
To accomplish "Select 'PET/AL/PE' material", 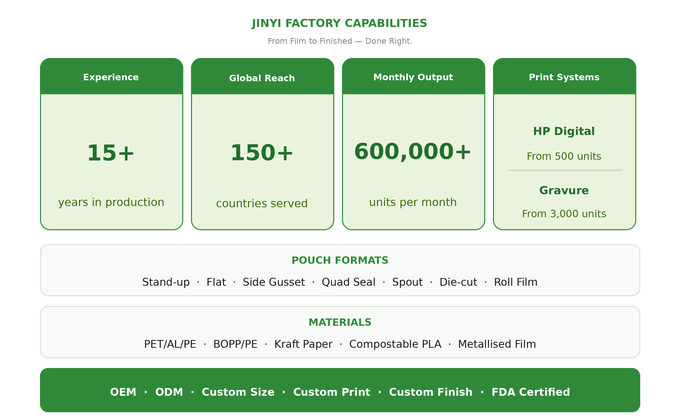I will [170, 344].
